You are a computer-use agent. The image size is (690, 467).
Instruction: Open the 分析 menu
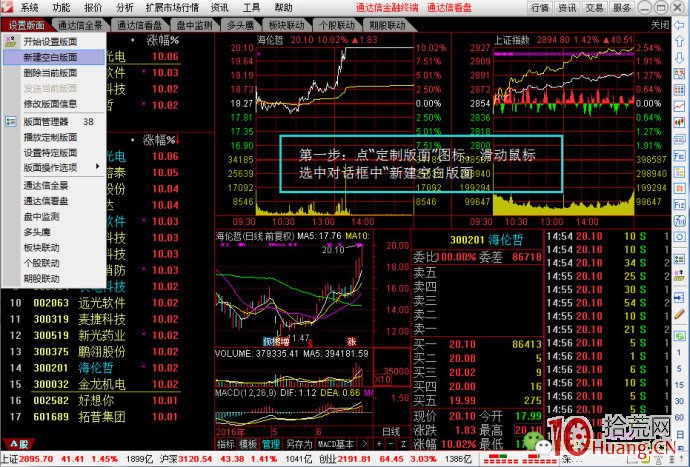coord(125,7)
